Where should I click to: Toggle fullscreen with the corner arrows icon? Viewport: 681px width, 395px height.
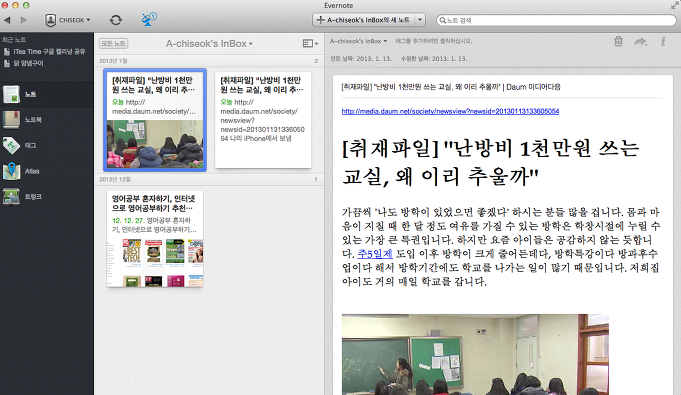[x=674, y=5]
